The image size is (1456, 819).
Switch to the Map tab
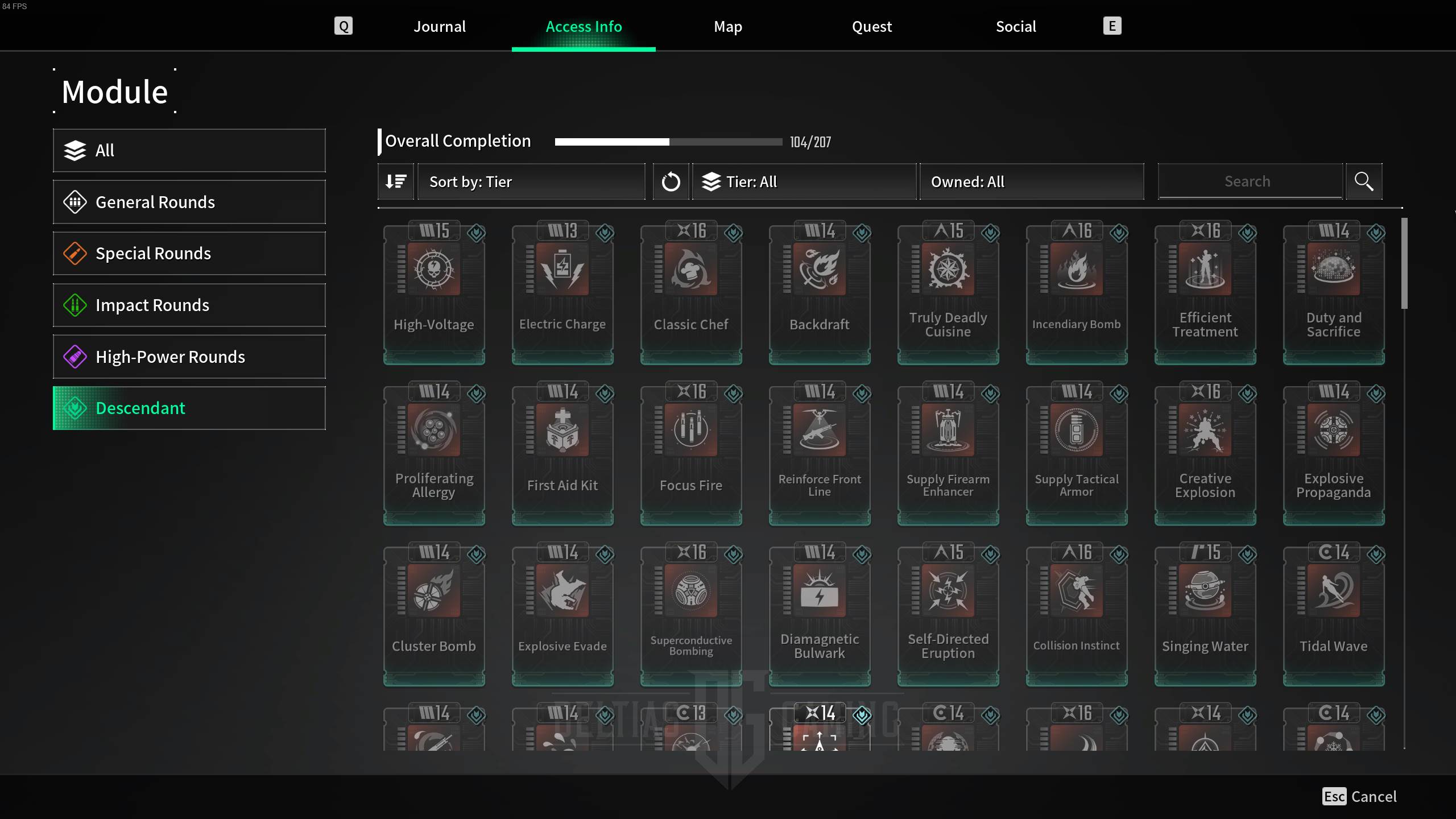728,26
